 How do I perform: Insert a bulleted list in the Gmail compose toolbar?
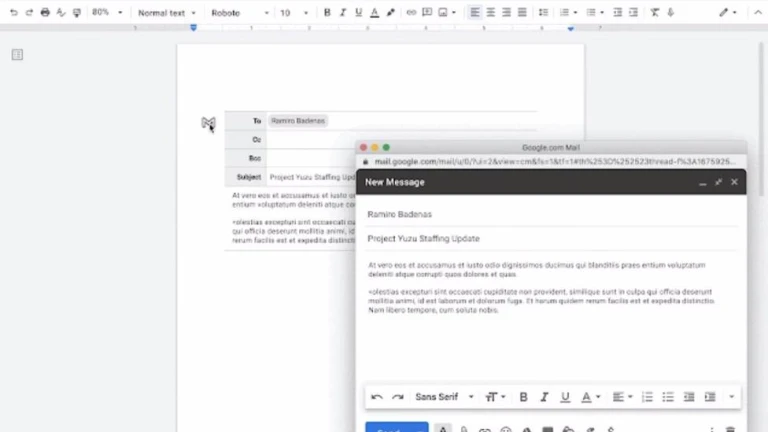click(x=668, y=397)
